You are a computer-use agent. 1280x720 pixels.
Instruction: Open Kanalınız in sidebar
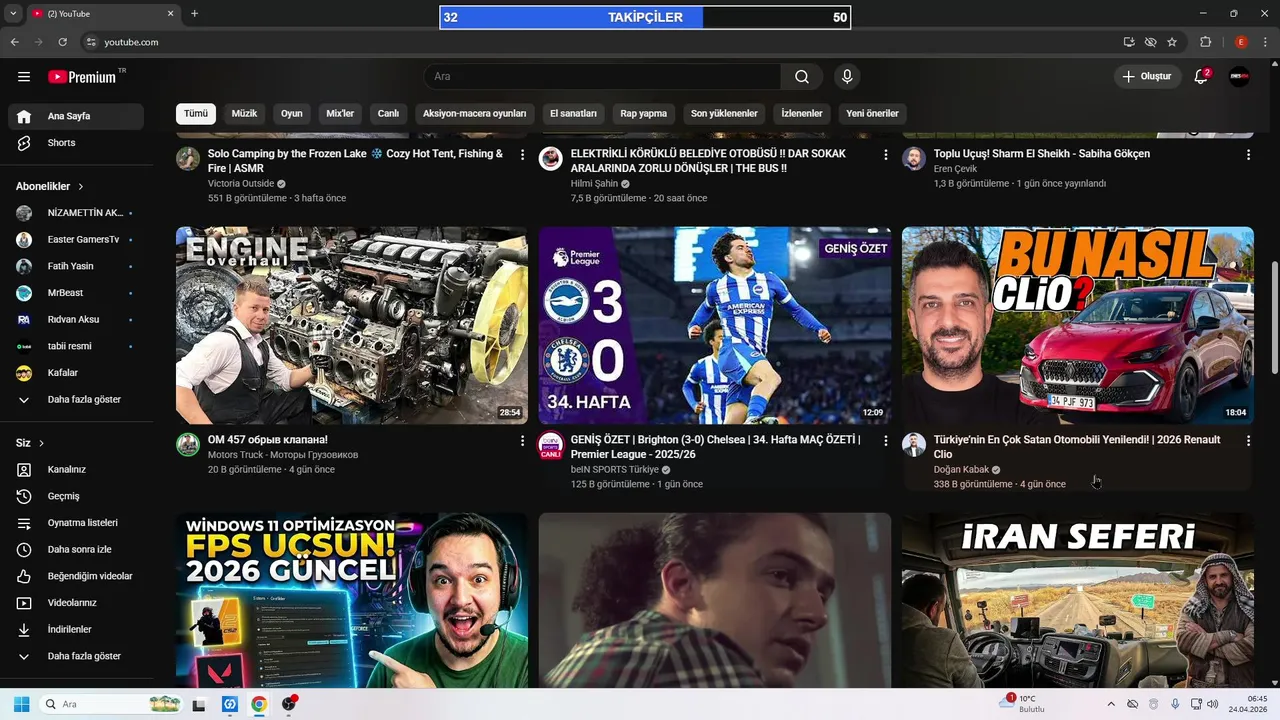[x=76, y=469]
